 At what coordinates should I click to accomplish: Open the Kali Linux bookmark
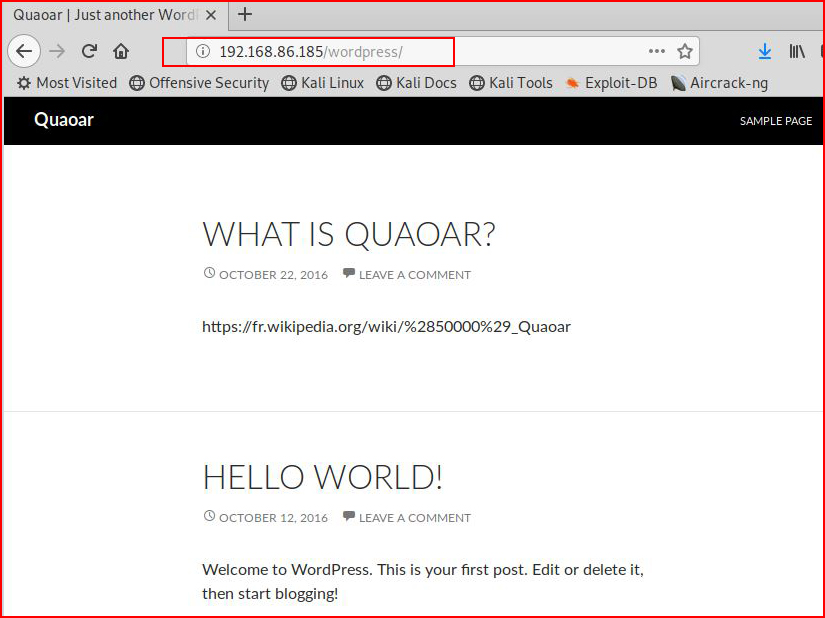tap(323, 83)
